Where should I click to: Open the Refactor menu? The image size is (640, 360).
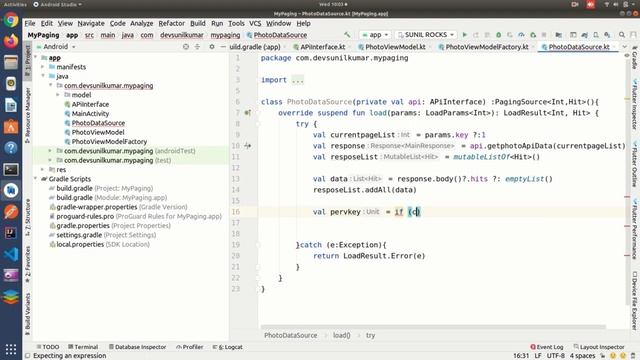(171, 23)
